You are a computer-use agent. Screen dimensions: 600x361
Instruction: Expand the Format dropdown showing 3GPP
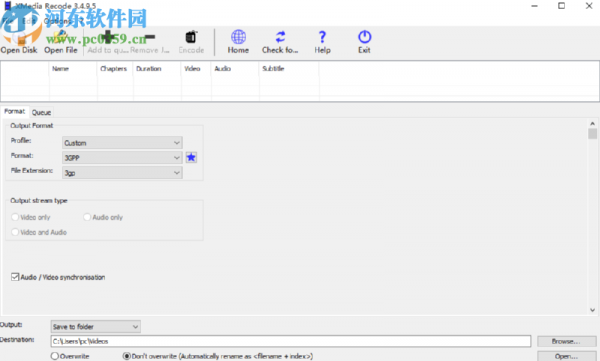click(x=122, y=157)
